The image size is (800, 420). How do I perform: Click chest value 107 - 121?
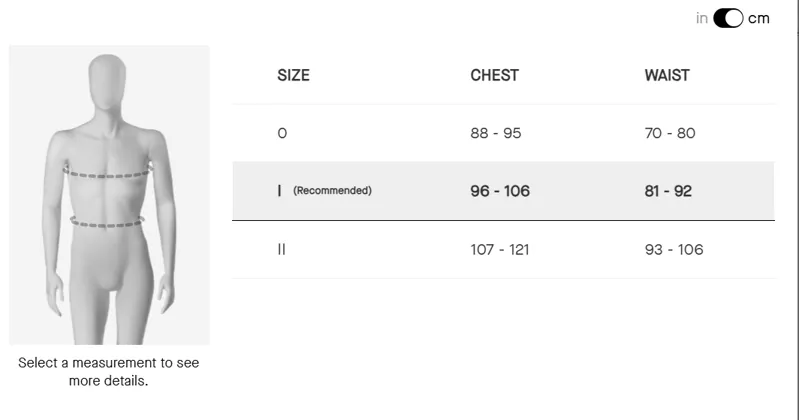pyautogui.click(x=500, y=249)
